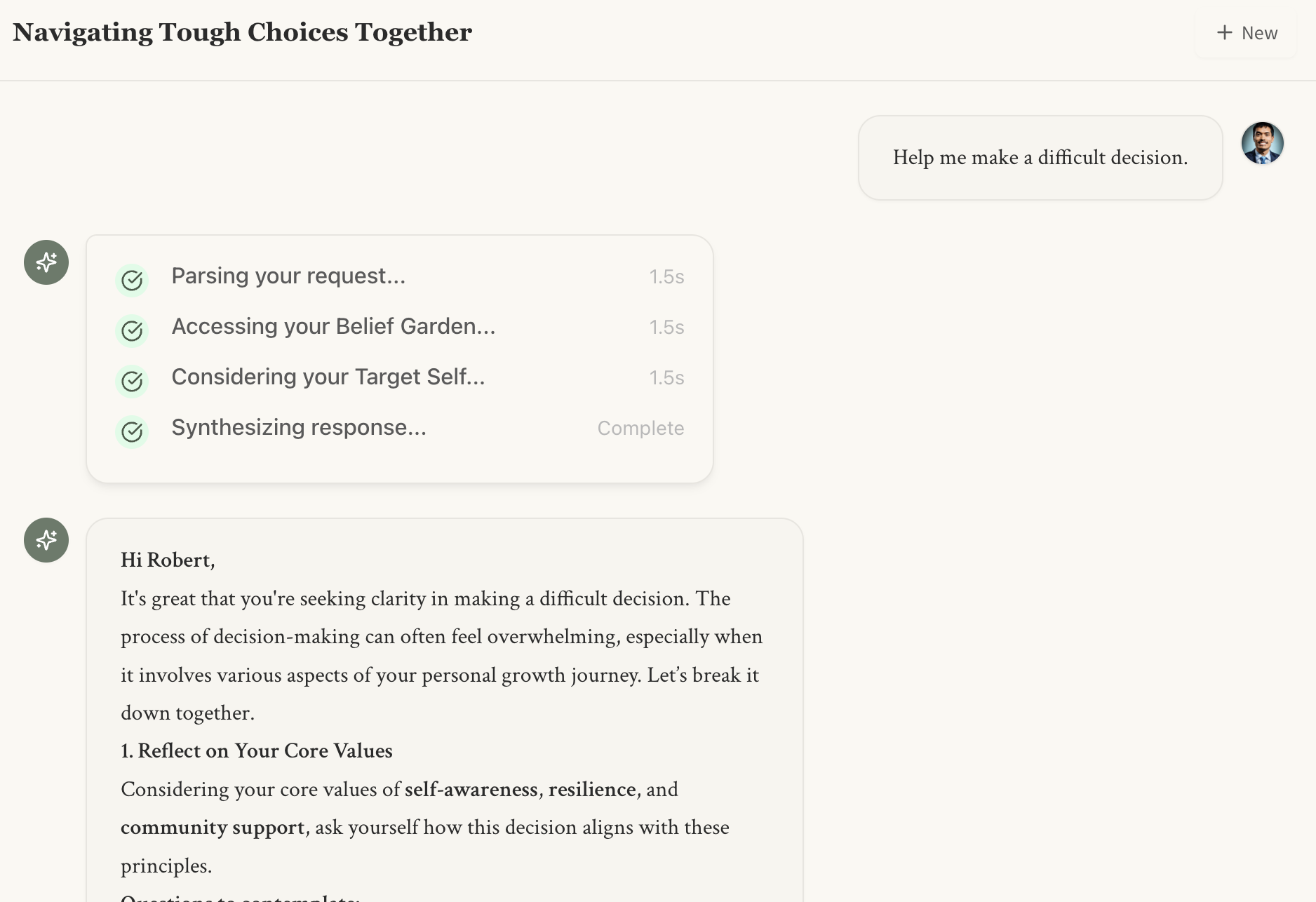Click the bold community support text

tap(213, 828)
